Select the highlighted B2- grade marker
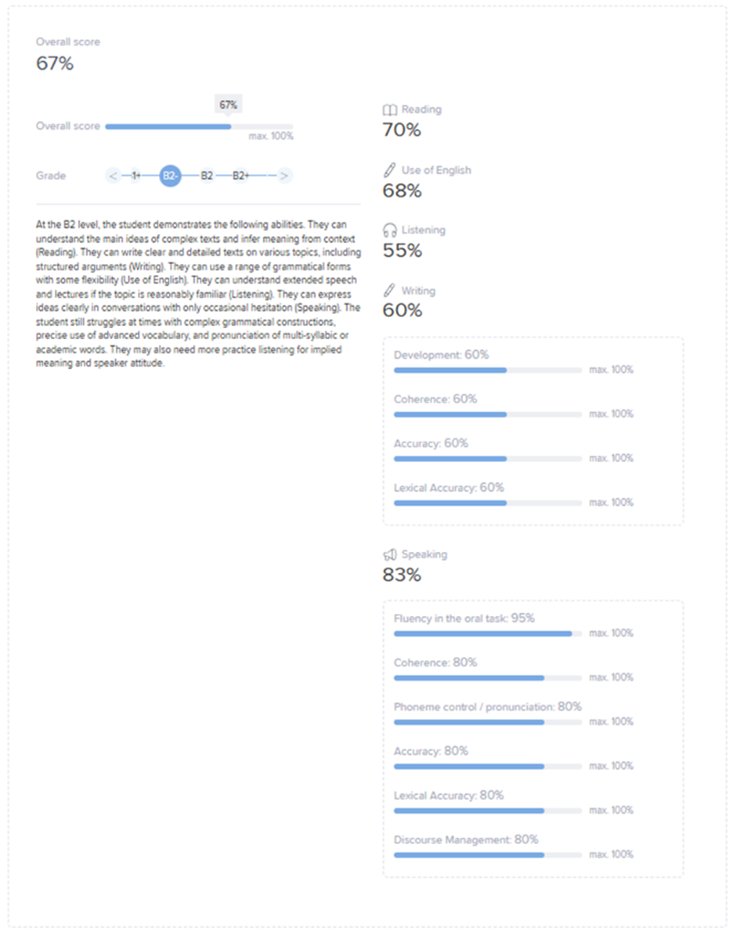Screen dimensions: 737x942 point(170,176)
